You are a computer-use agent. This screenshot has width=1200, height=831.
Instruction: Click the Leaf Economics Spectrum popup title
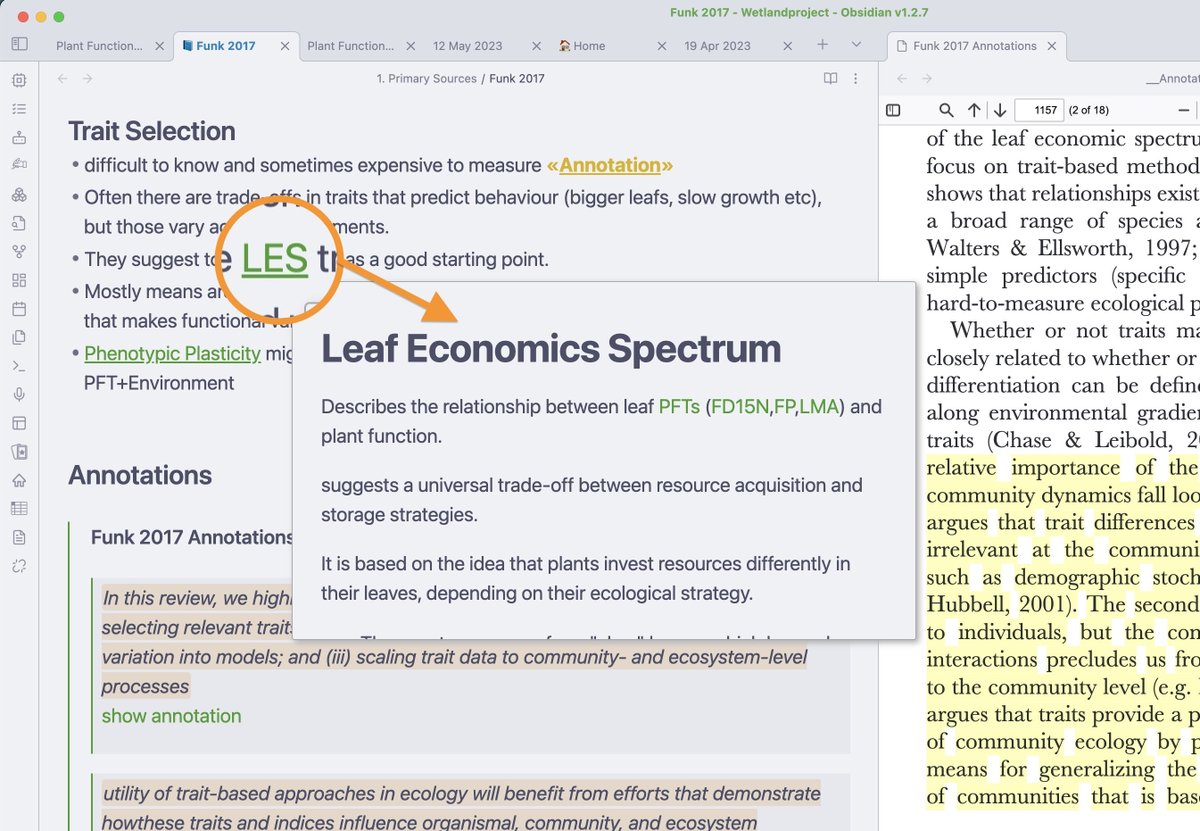pos(551,348)
